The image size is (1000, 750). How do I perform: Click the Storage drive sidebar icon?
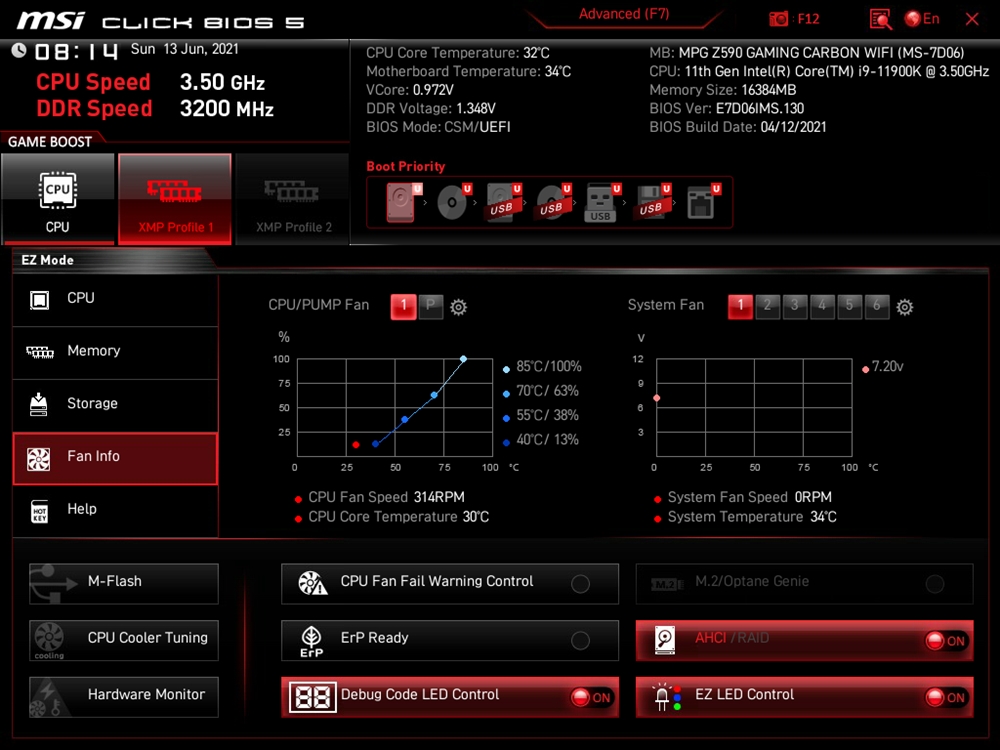pyautogui.click(x=39, y=404)
